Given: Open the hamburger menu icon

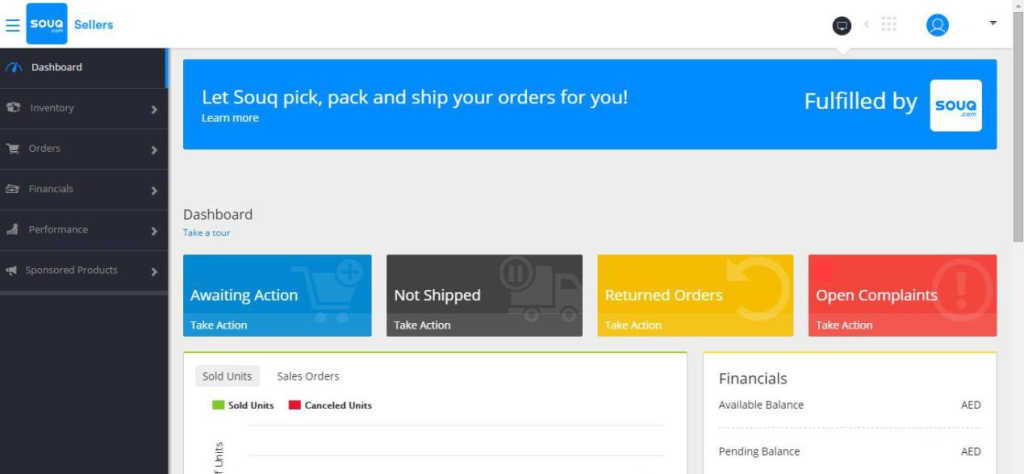Looking at the screenshot, I should click(12, 25).
